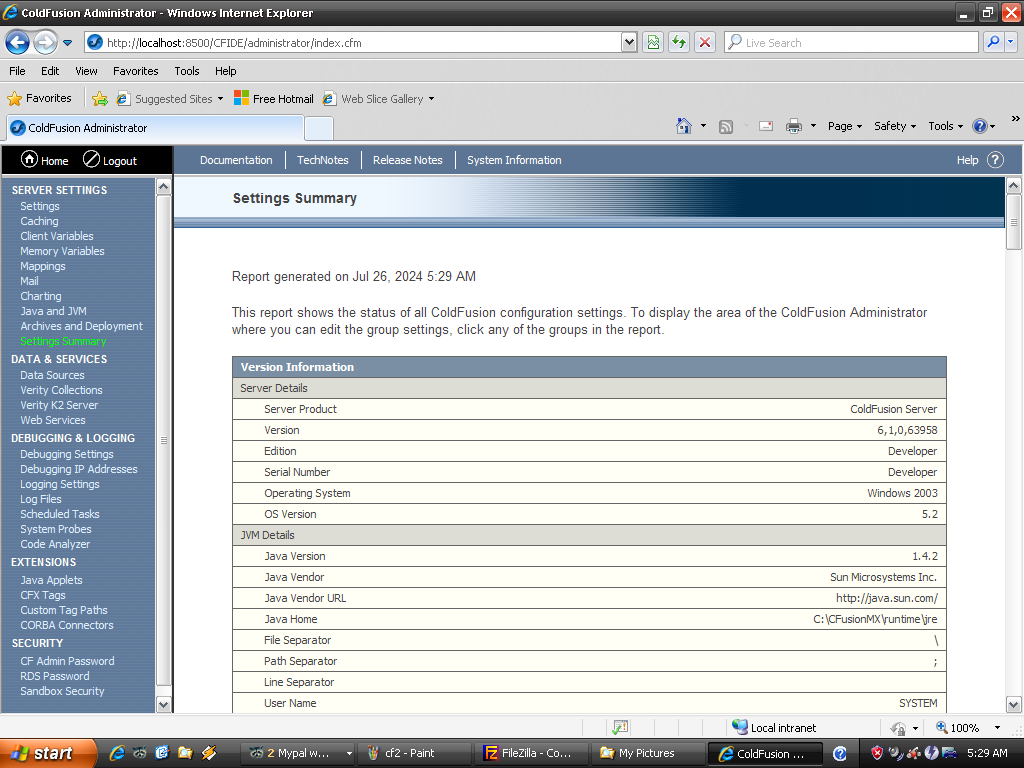The image size is (1024, 768).
Task: Open the Favorites menu in the menu bar
Action: tap(135, 71)
